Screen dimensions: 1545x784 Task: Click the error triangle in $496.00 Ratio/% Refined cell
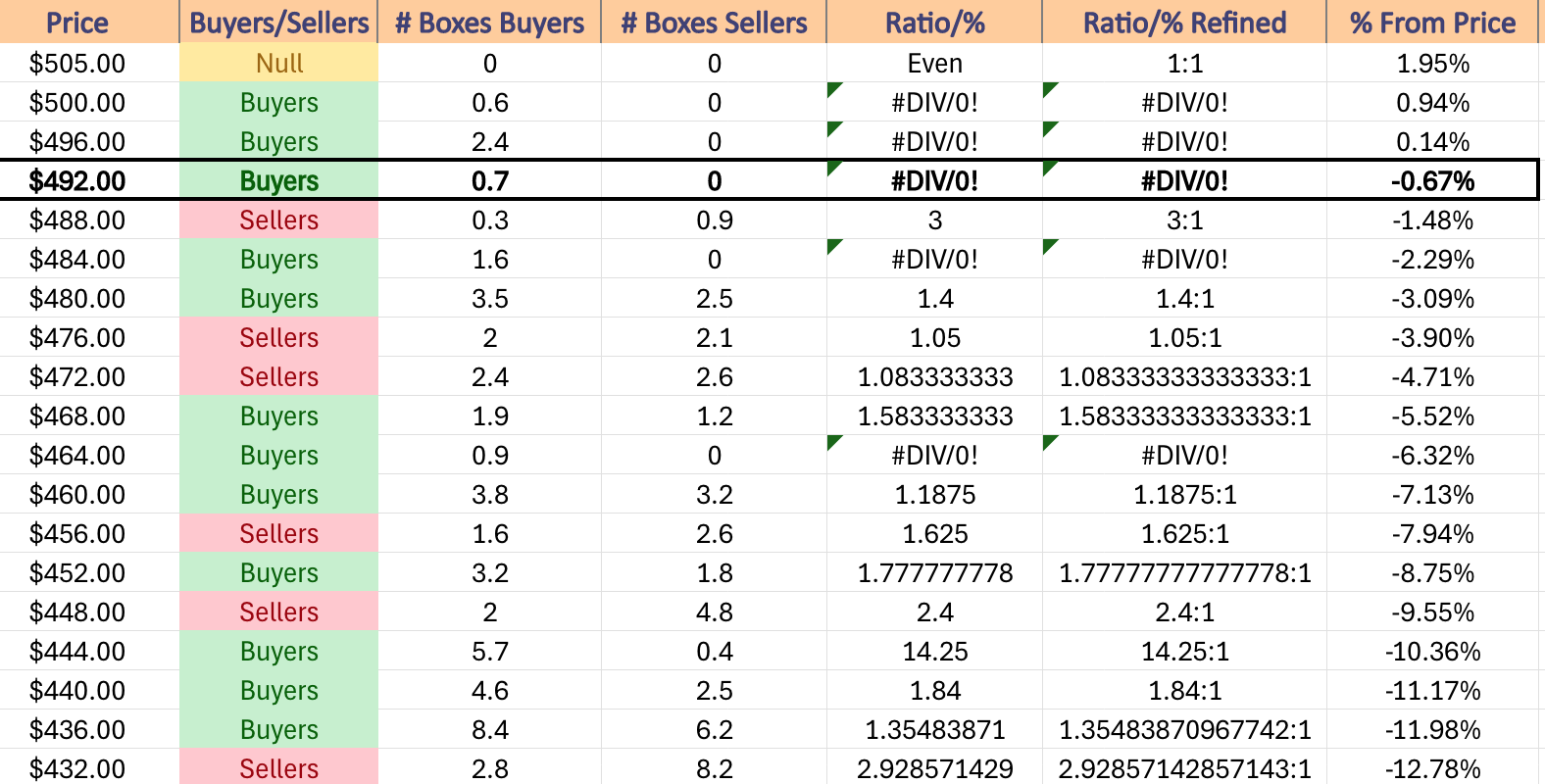(1049, 127)
